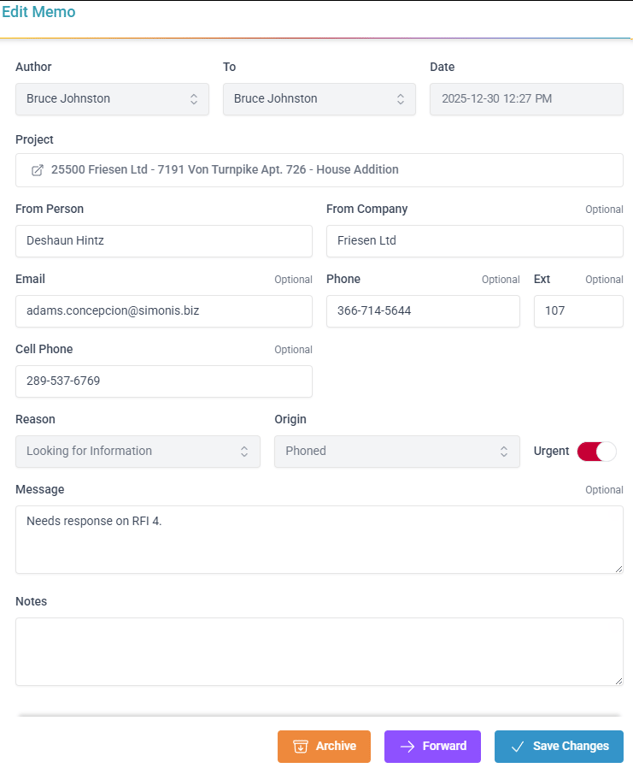Click into the From Company field
This screenshot has width=633, height=768.
[474, 241]
